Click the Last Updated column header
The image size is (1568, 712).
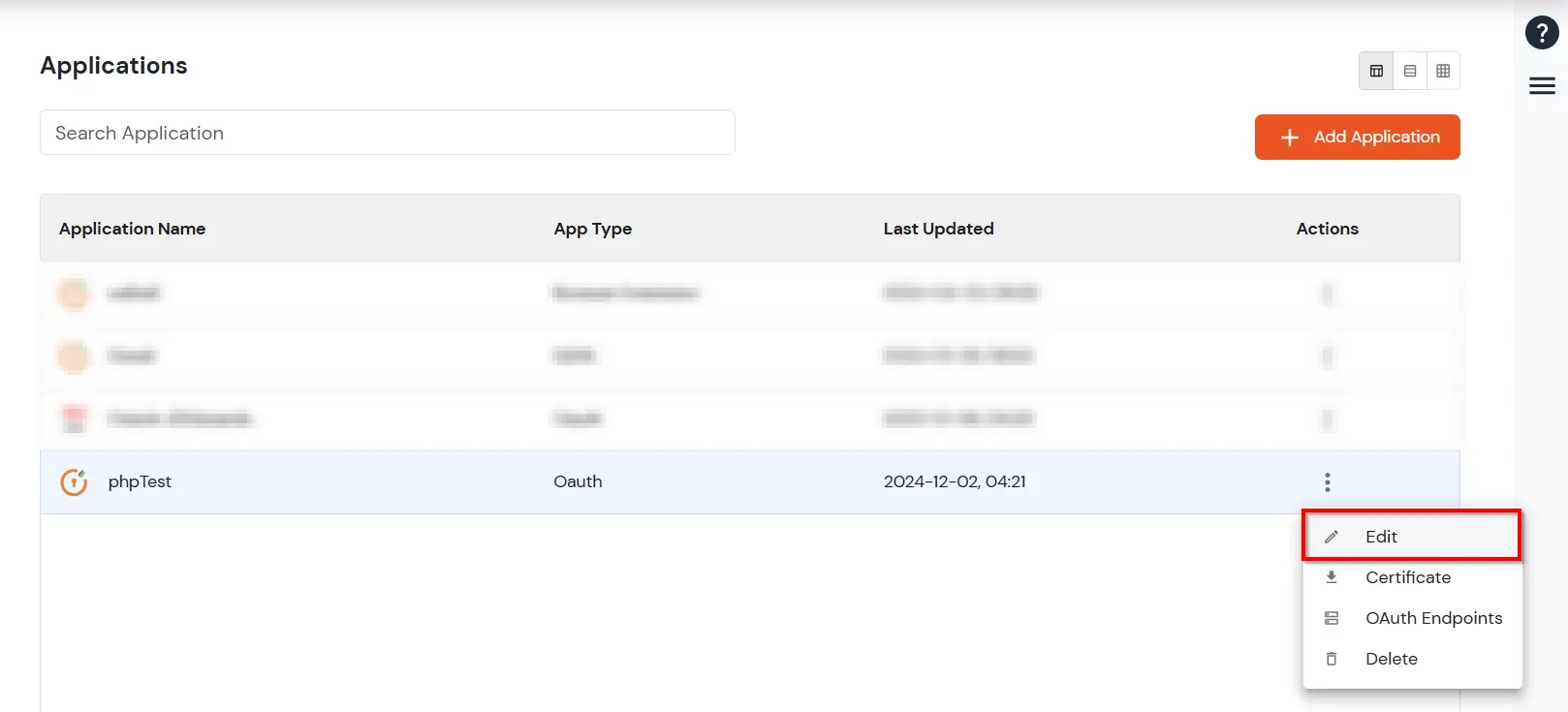938,229
